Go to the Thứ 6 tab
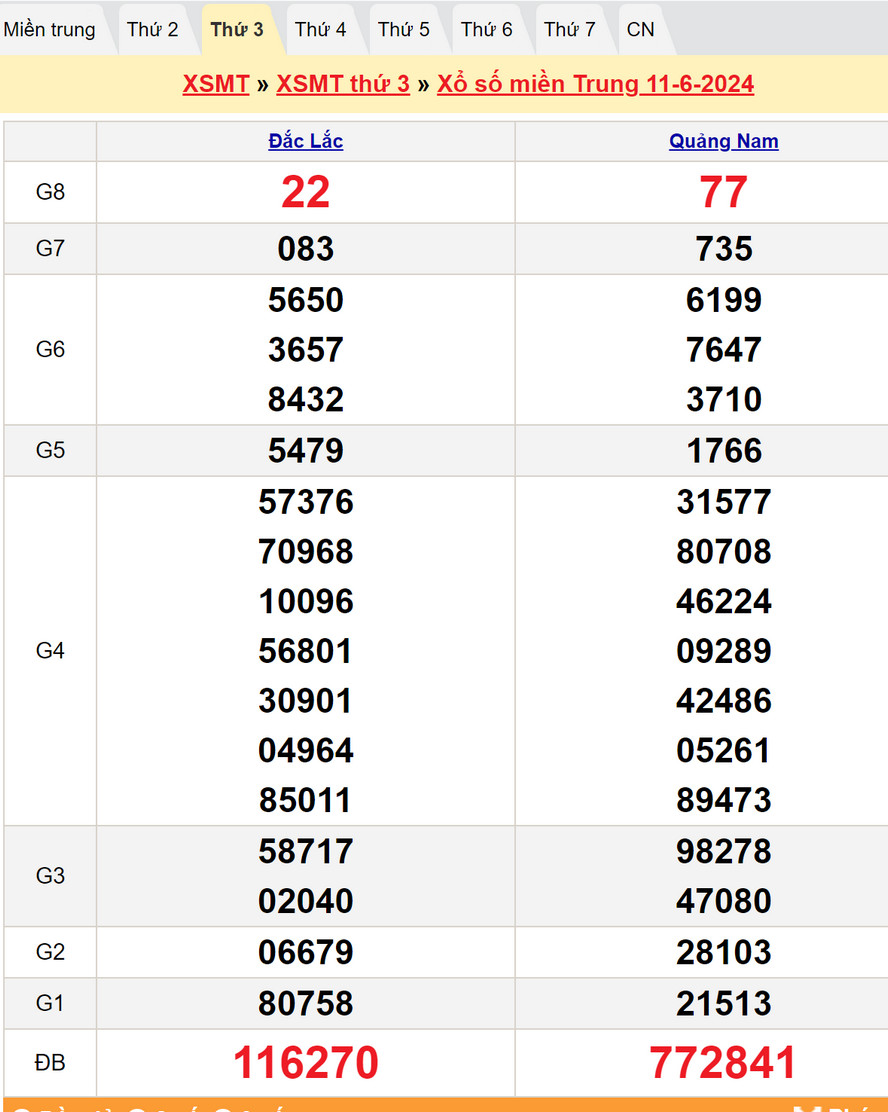The width and height of the screenshot is (888, 1112). pos(487,30)
